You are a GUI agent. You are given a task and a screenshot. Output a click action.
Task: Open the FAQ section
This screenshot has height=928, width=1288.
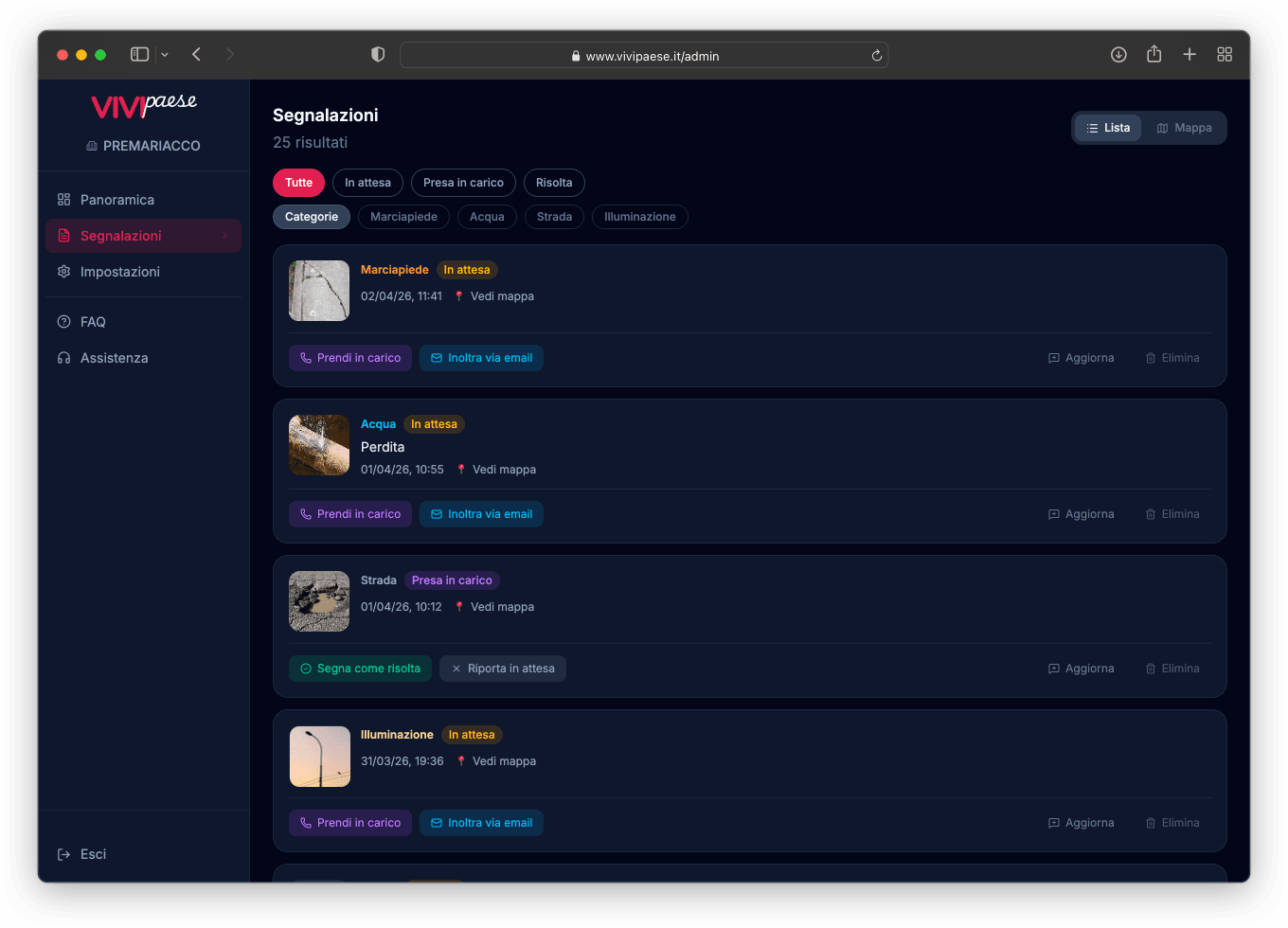point(92,322)
